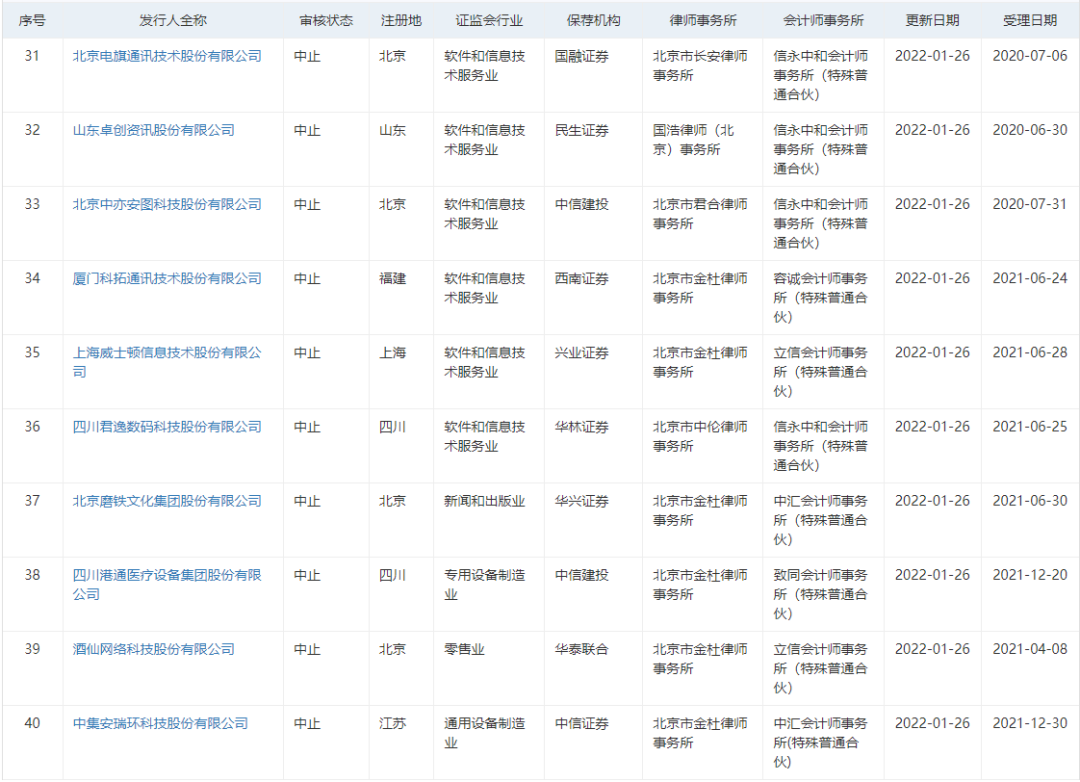This screenshot has height=782, width=1080.
Task: Open 山东卓创资讯股份有限公司 link
Action: click(x=154, y=130)
